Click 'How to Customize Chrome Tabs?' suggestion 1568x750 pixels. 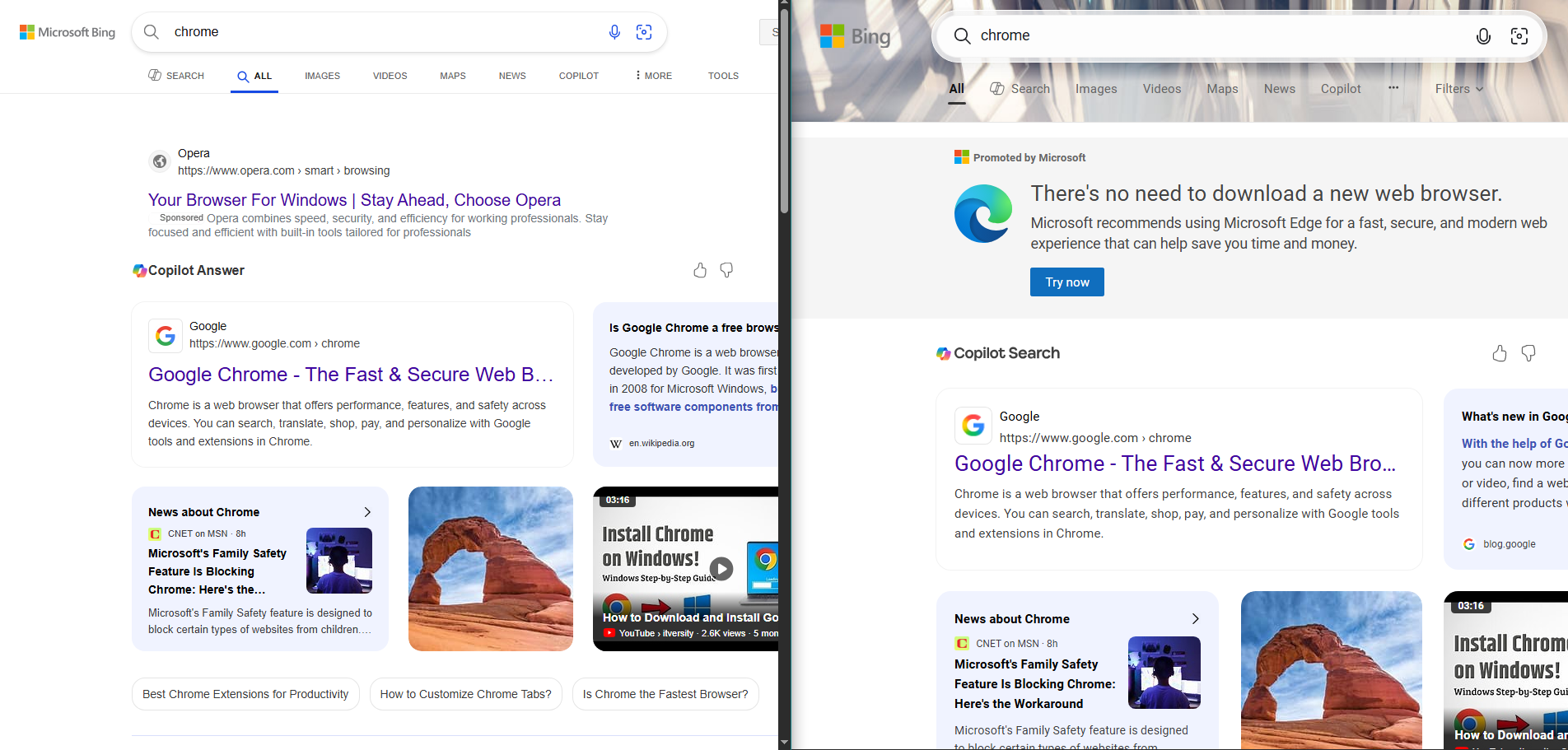pos(466,694)
